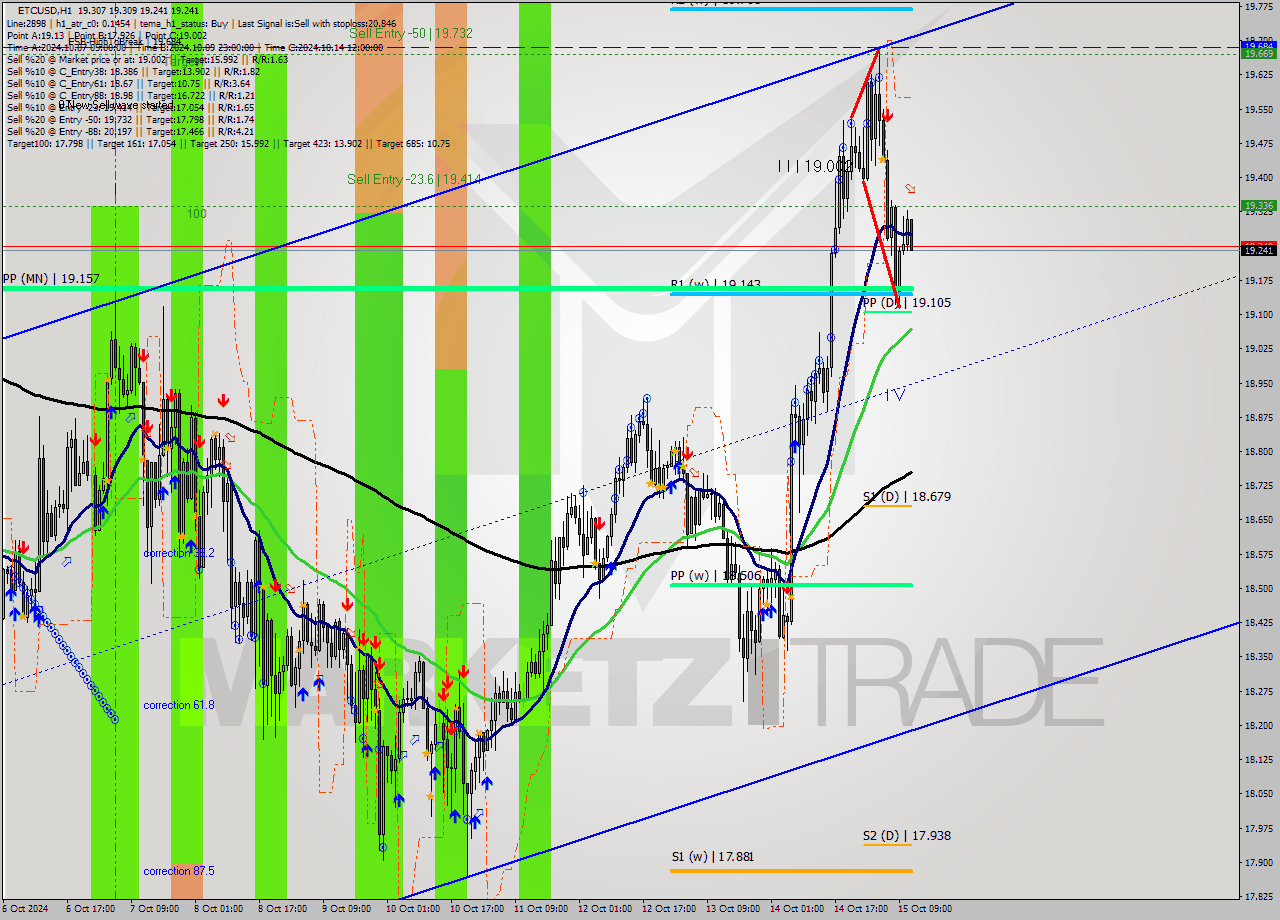Click the '6 Oct 2024' date label
1280x920 pixels.
[x=25, y=909]
